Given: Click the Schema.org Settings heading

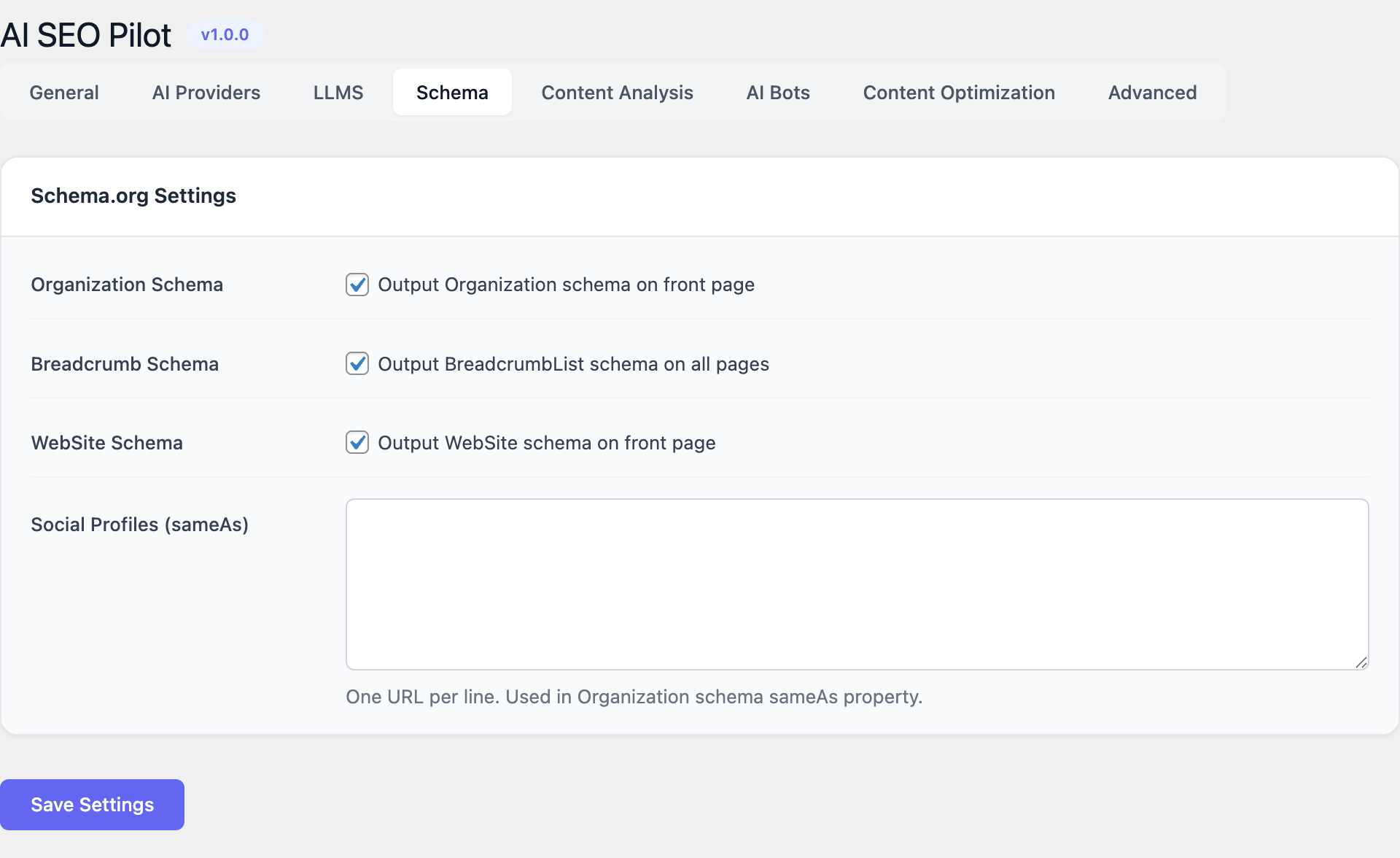Looking at the screenshot, I should point(133,196).
